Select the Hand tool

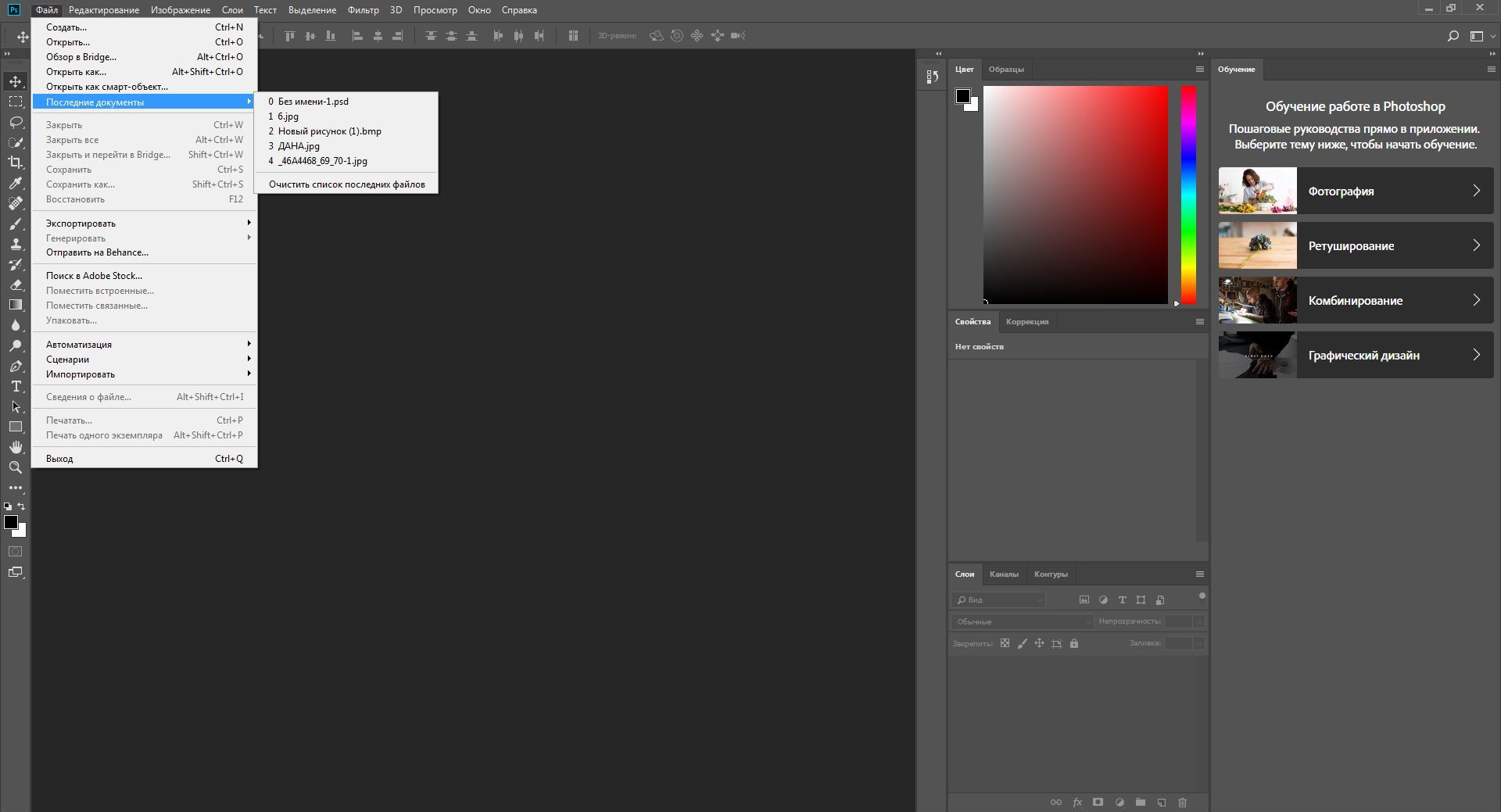pyautogui.click(x=16, y=447)
